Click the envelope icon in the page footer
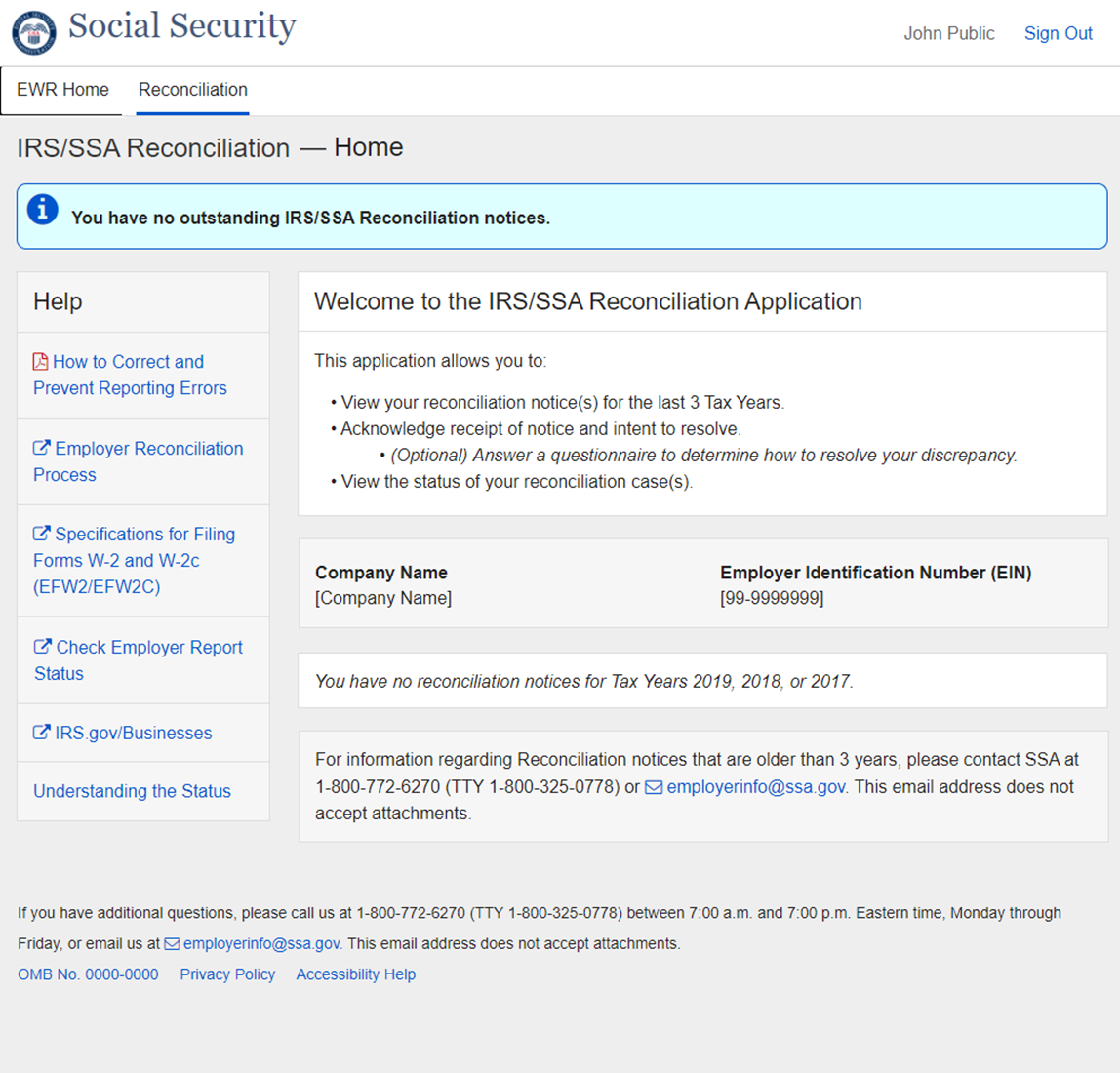 (172, 944)
